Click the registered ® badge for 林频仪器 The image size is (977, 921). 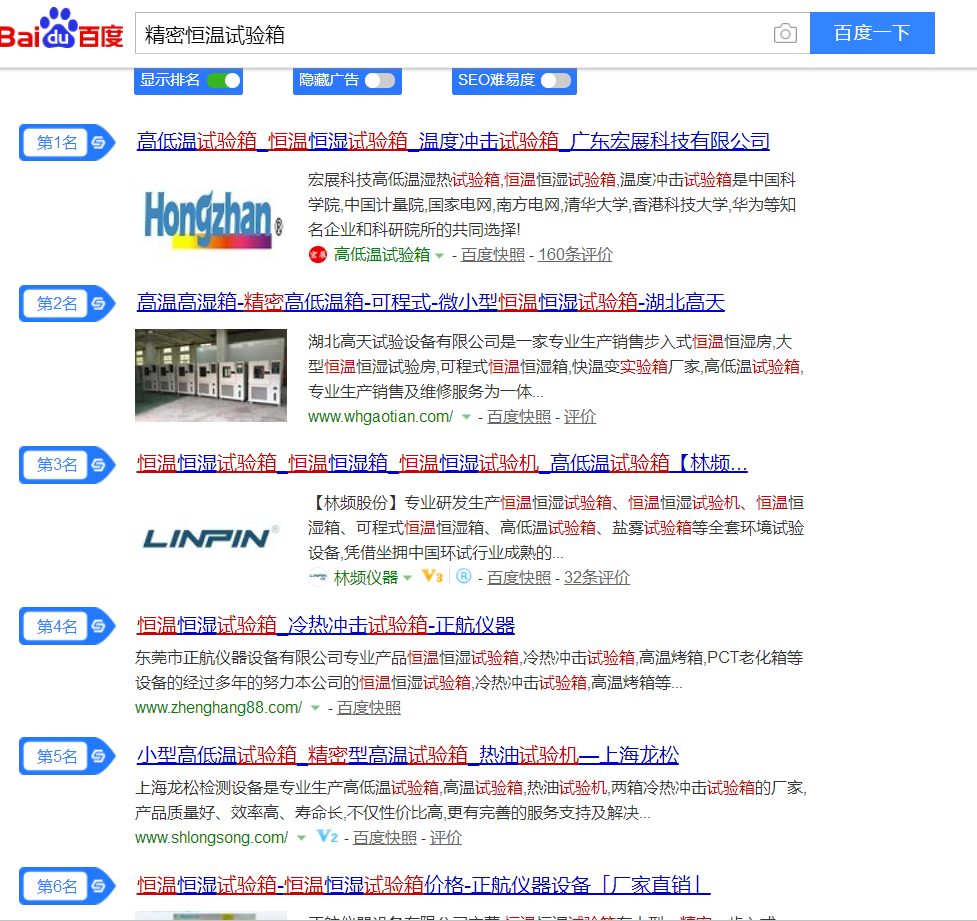[464, 576]
